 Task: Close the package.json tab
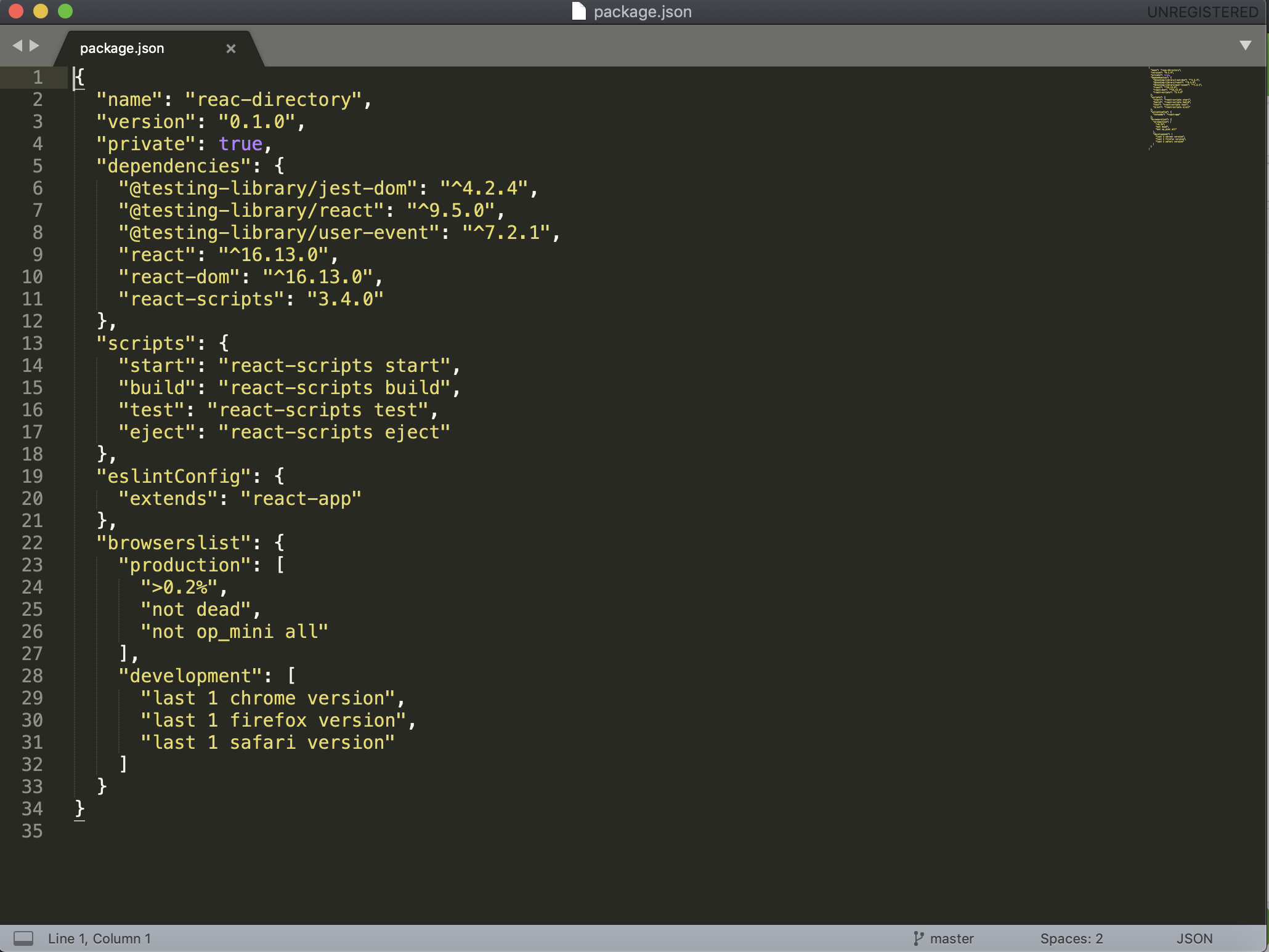(231, 49)
